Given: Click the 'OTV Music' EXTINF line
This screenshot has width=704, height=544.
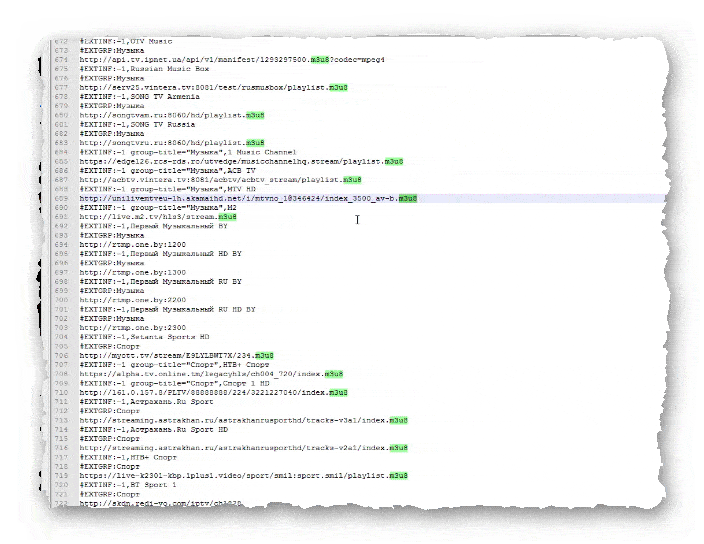Looking at the screenshot, I should (x=126, y=41).
